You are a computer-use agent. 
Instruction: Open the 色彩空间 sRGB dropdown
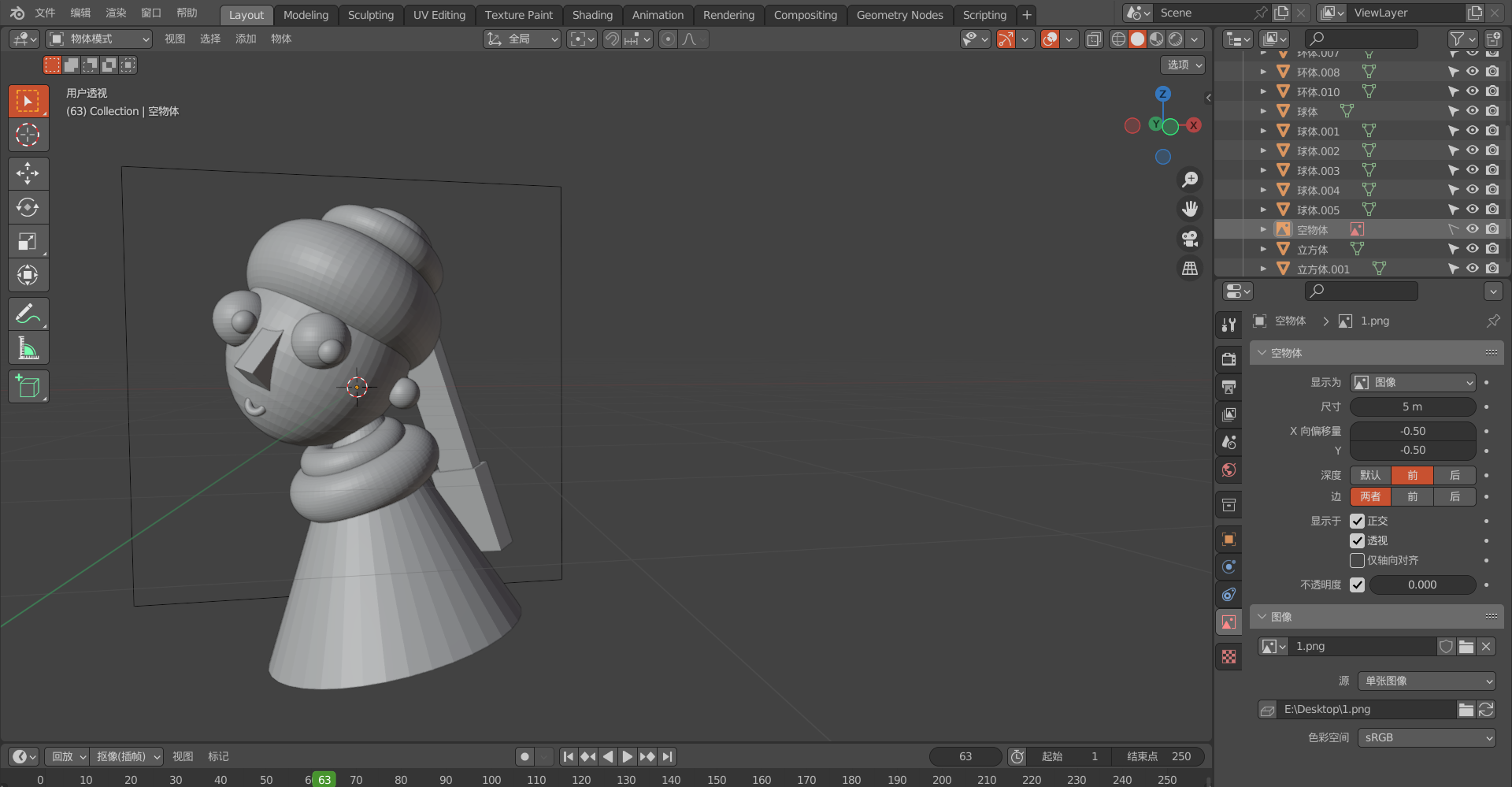tap(1426, 737)
